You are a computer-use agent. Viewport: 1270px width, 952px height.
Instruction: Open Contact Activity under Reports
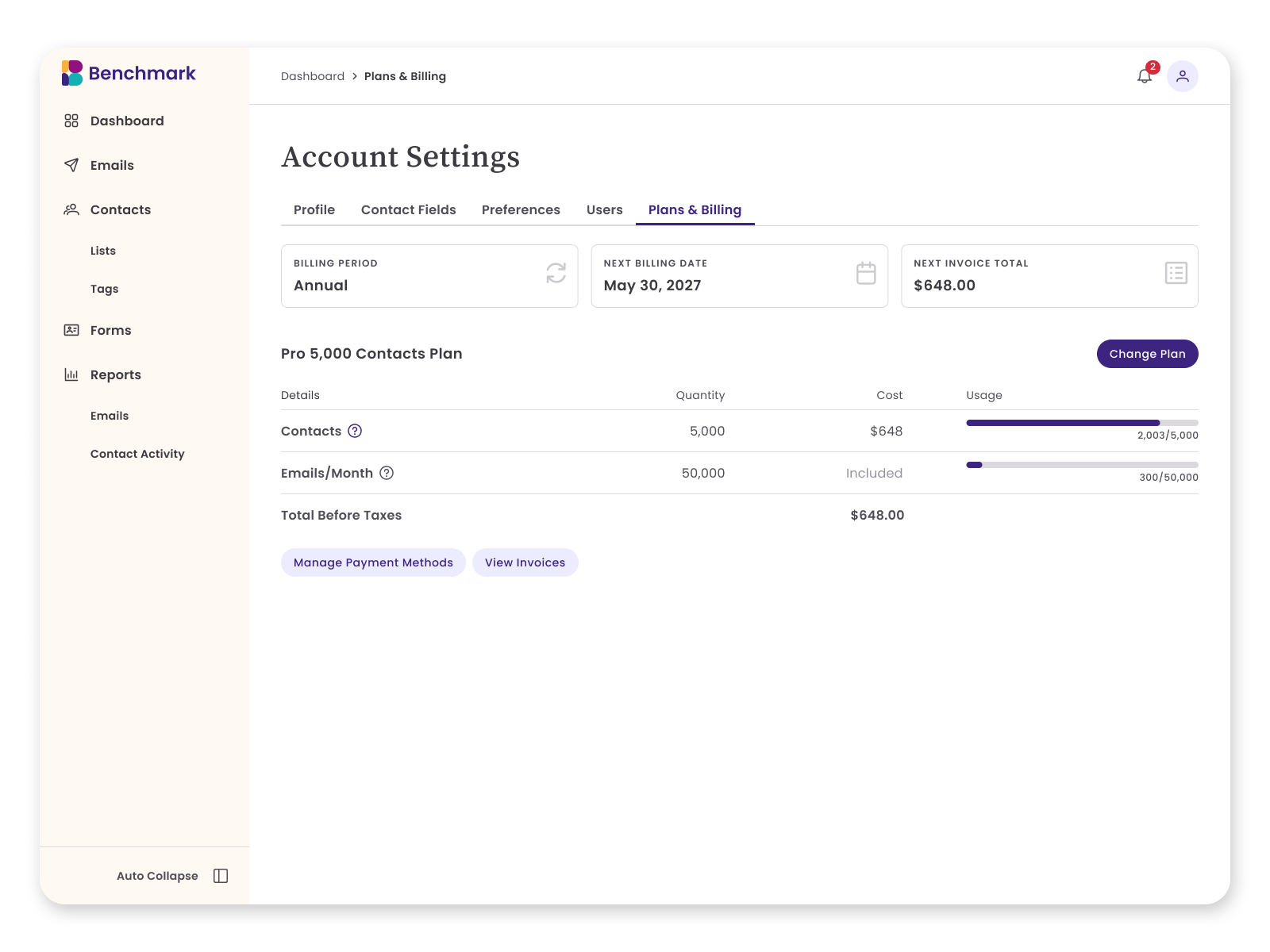pyautogui.click(x=137, y=454)
